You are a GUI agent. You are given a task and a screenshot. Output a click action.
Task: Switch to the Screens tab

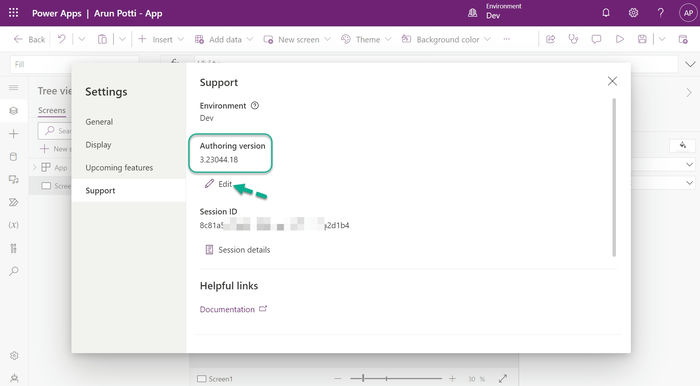click(x=52, y=110)
